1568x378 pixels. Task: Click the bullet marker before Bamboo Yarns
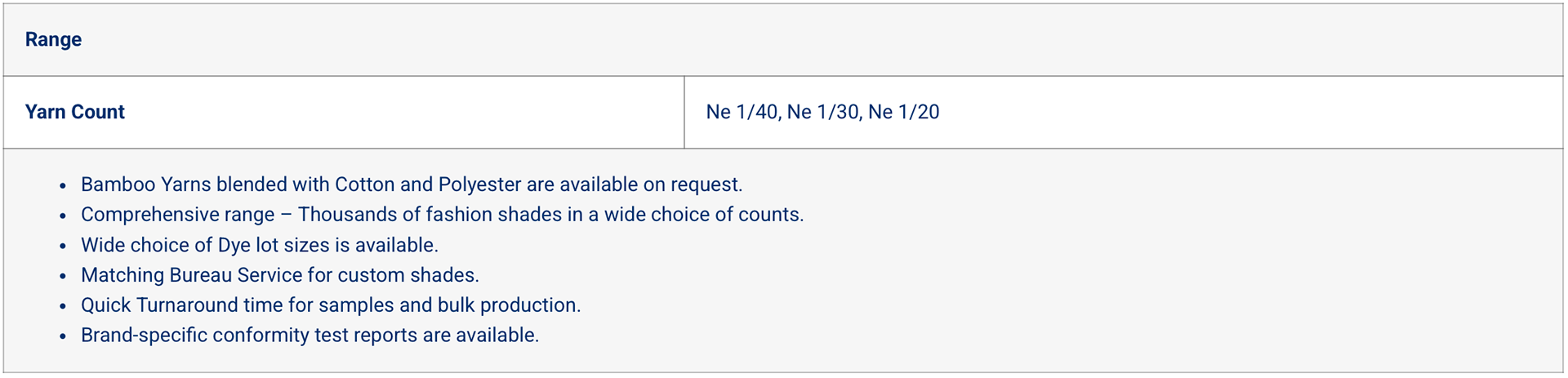coord(63,186)
